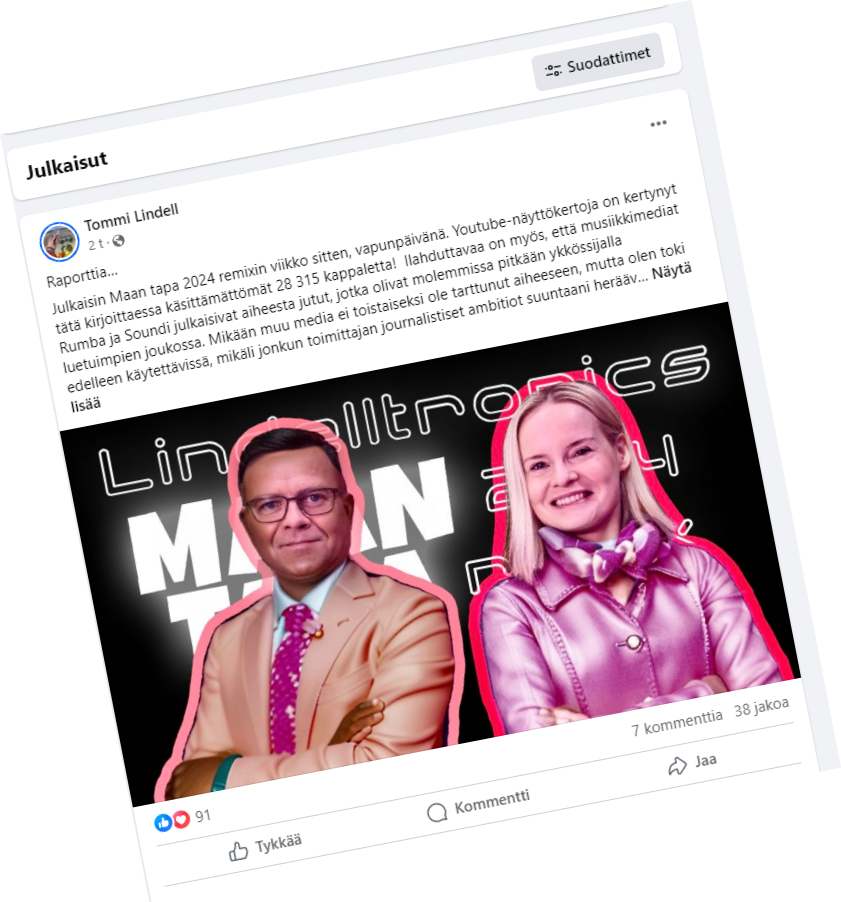Click the arrow share icon beside Jaa
The height and width of the screenshot is (902, 841).
(677, 766)
